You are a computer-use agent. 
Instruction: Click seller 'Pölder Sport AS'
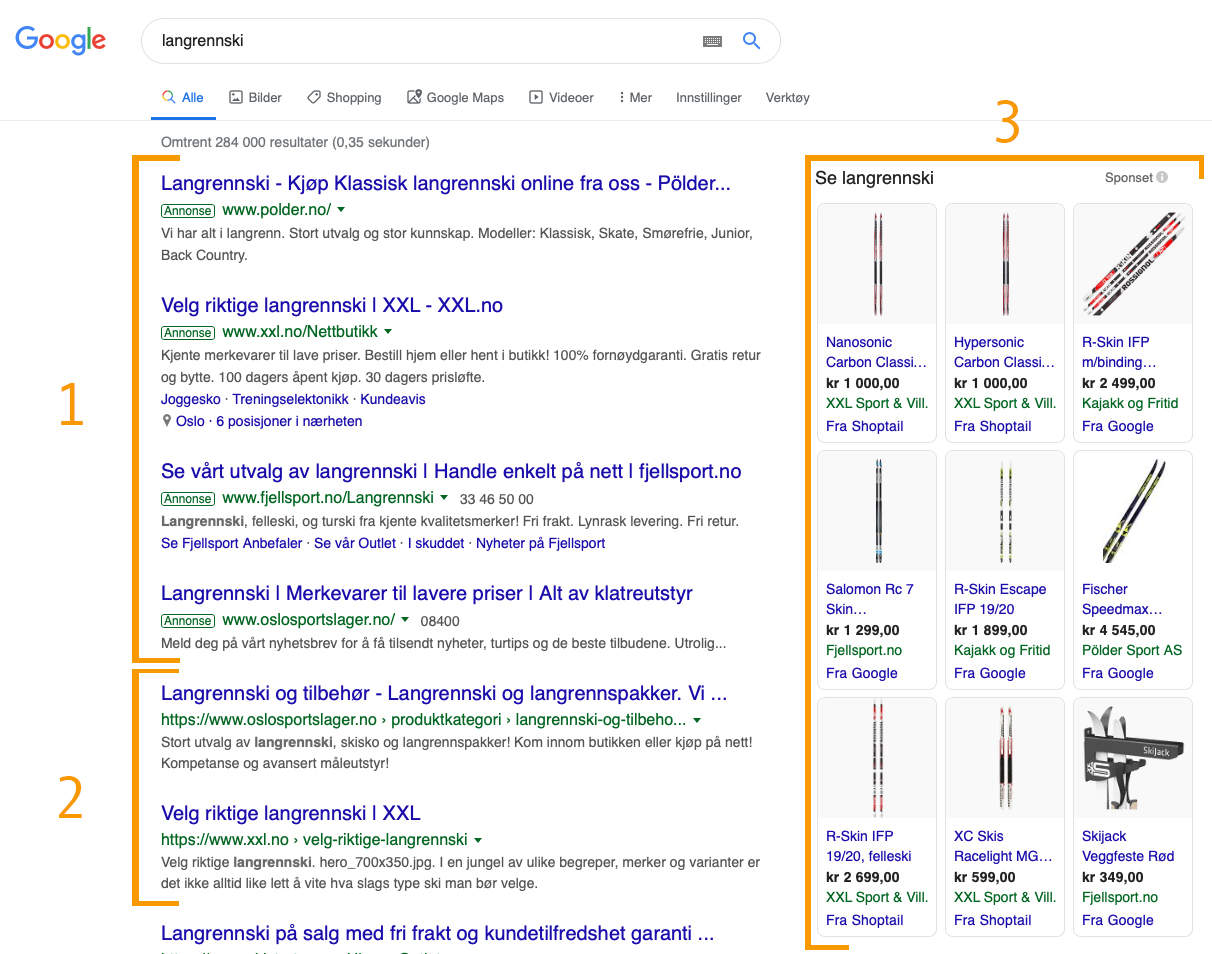[x=1132, y=650]
